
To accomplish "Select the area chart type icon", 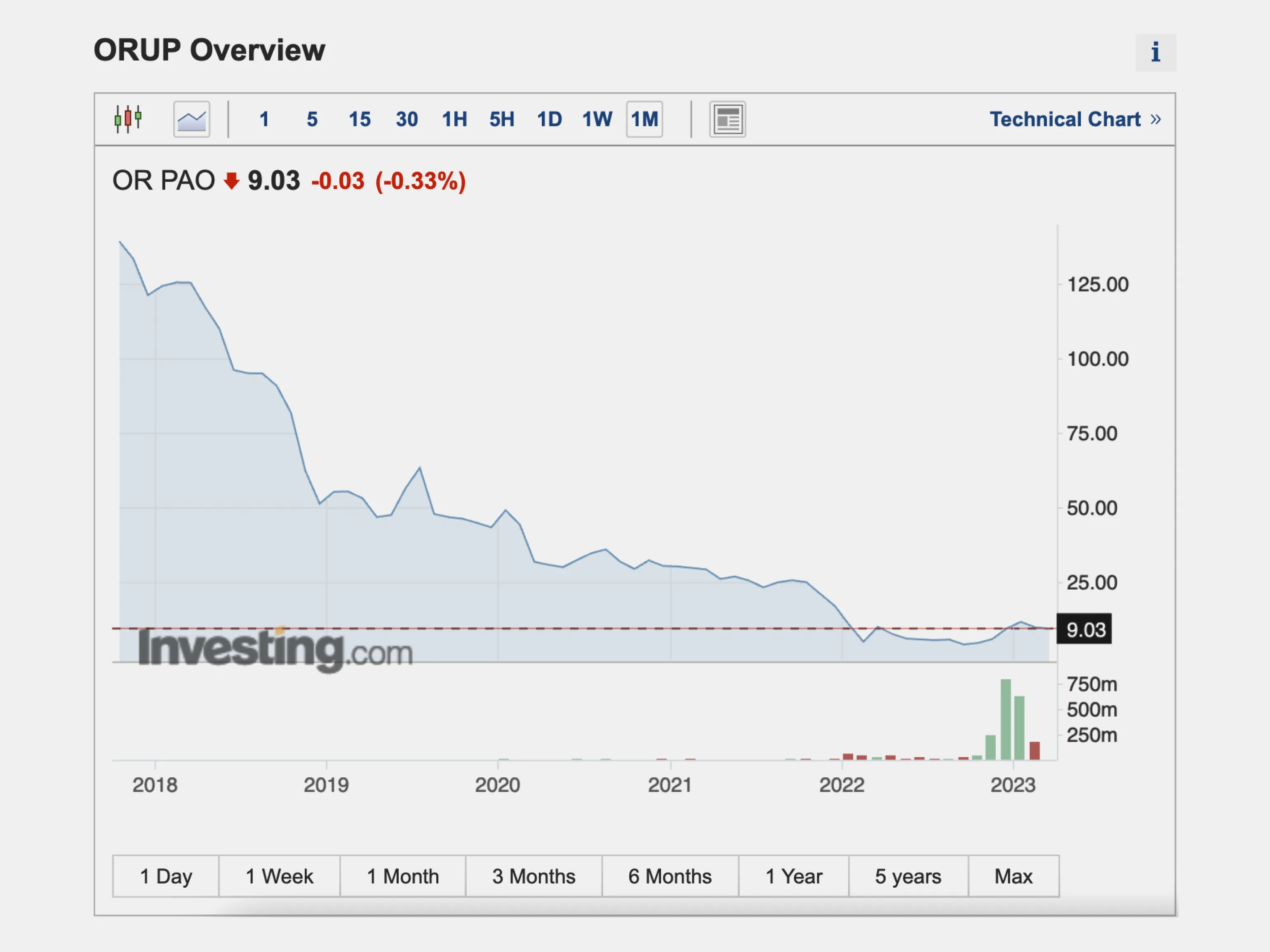I will [x=191, y=120].
